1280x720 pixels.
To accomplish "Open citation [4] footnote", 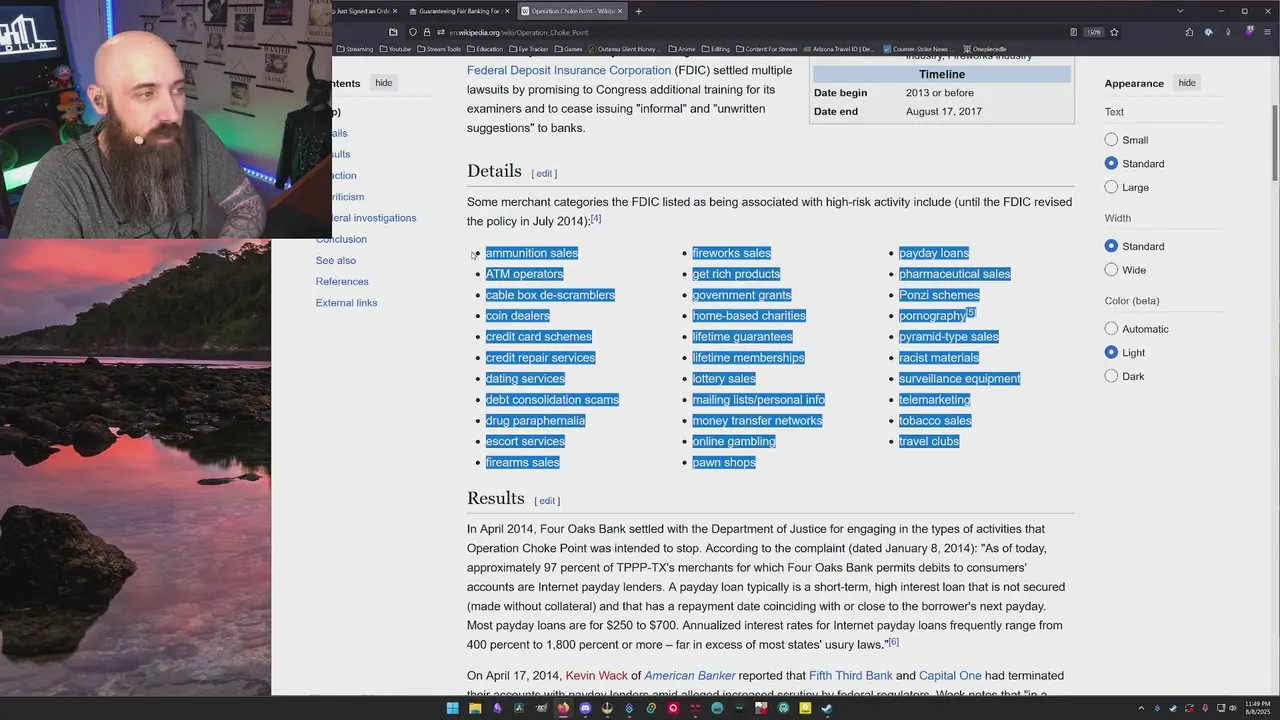I will point(596,219).
